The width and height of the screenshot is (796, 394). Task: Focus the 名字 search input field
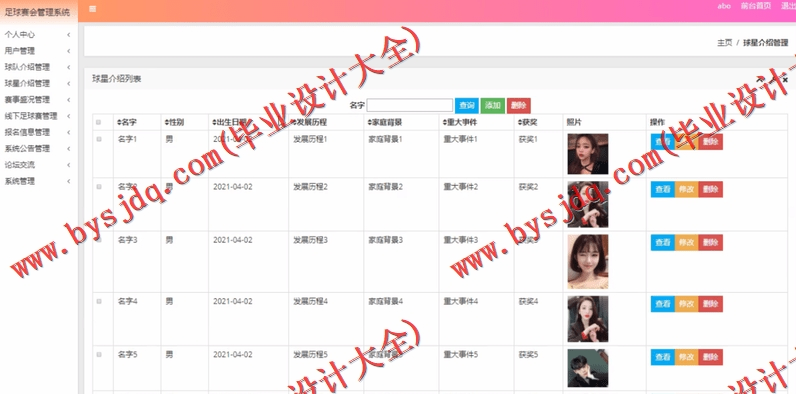[410, 106]
